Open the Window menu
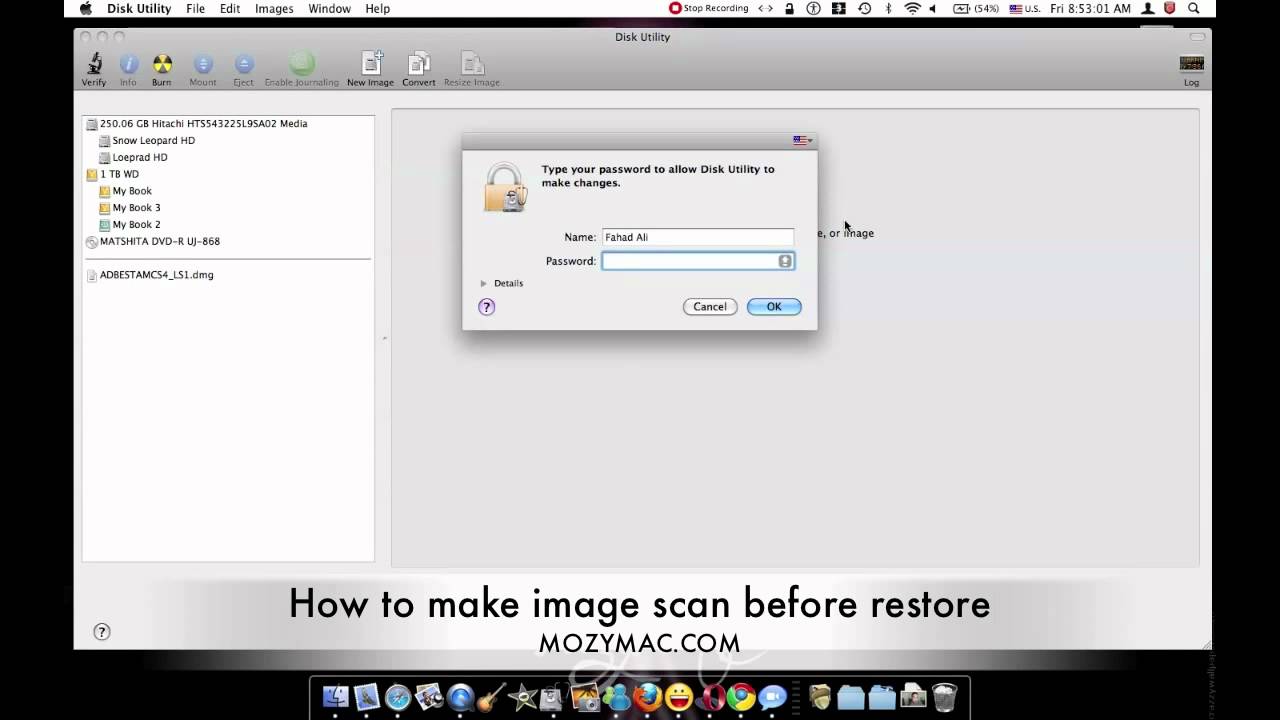This screenshot has width=1280, height=720. tap(329, 8)
